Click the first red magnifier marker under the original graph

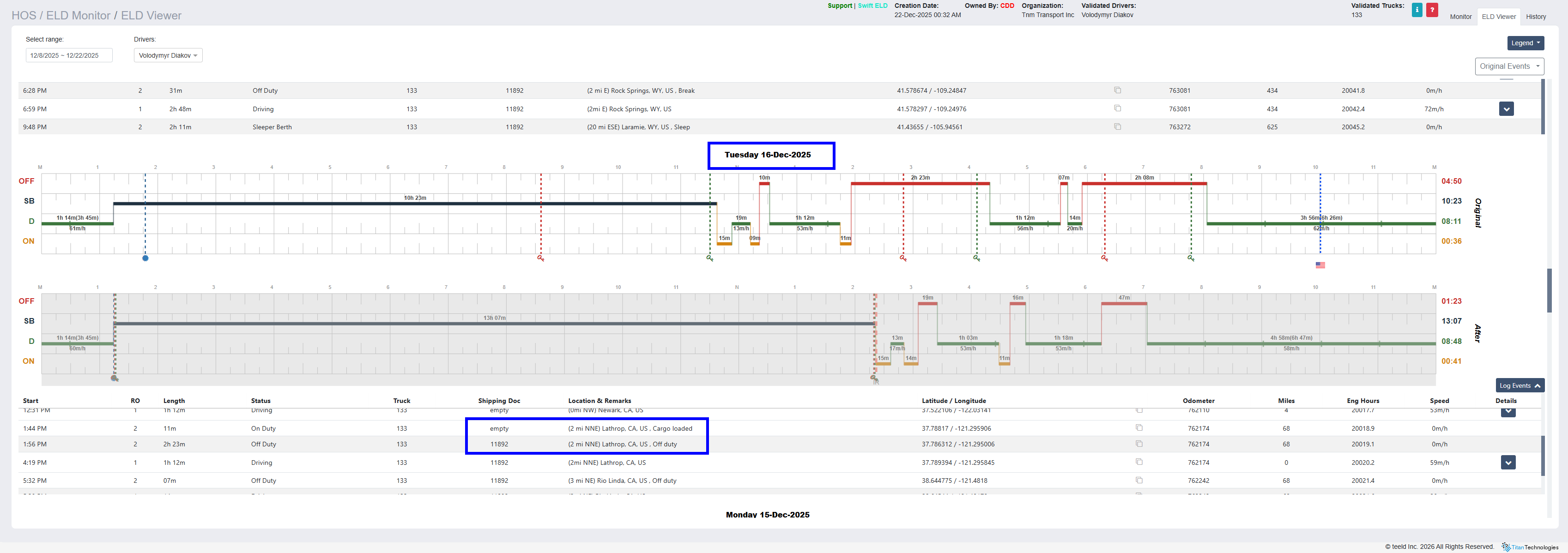click(x=540, y=258)
